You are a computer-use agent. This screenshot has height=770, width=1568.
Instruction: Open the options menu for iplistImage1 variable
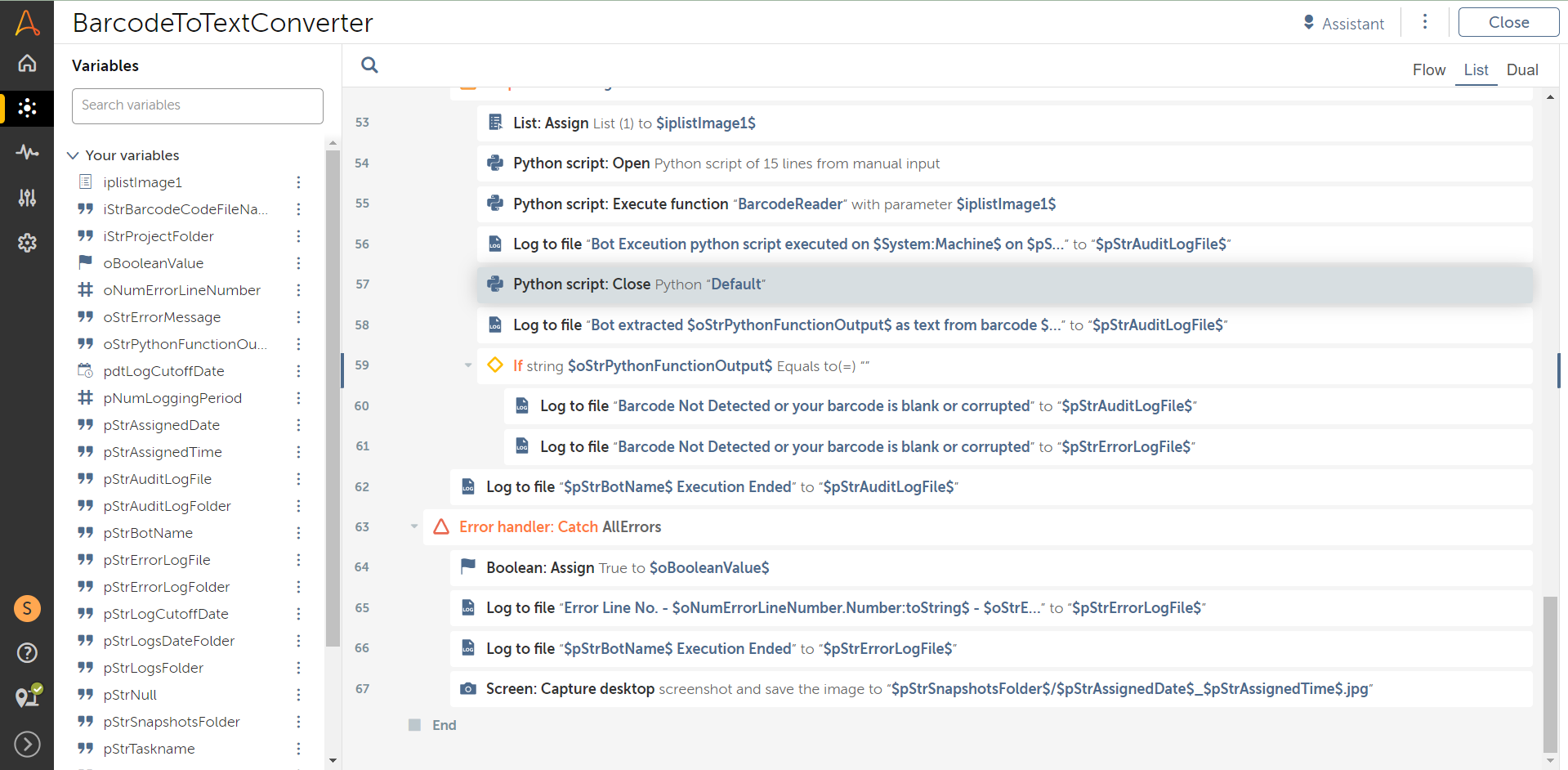click(x=298, y=182)
